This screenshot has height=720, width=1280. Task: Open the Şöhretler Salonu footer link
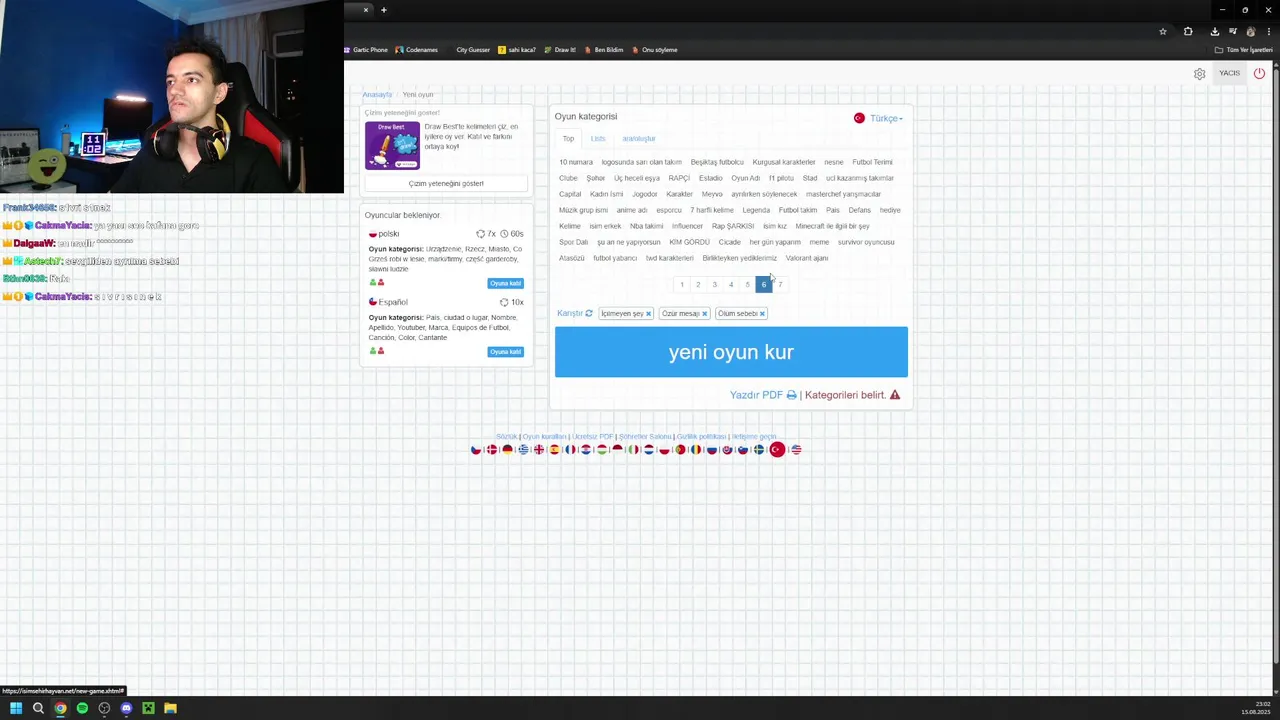point(645,437)
